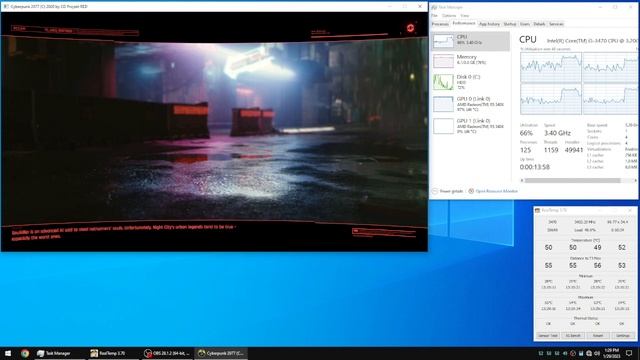Click the RealTemp window title icon
Image resolution: width=640 pixels, height=360 pixels.
pos(538,210)
